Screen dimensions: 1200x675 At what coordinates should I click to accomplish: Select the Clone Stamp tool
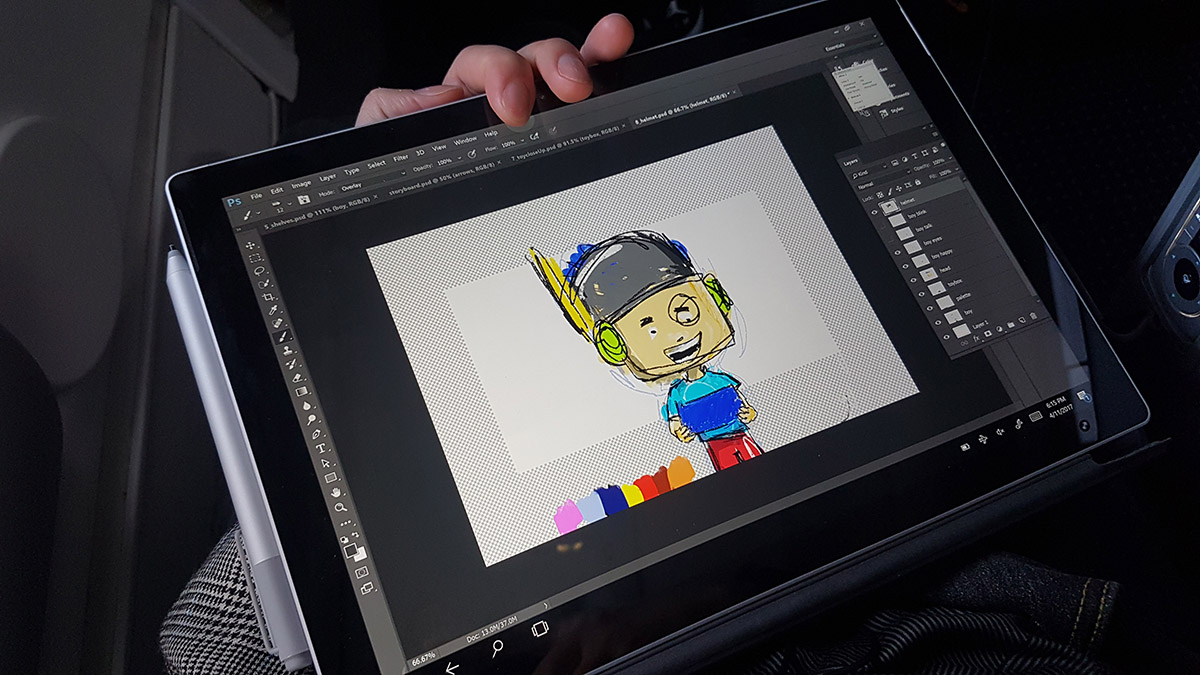pyautogui.click(x=286, y=350)
